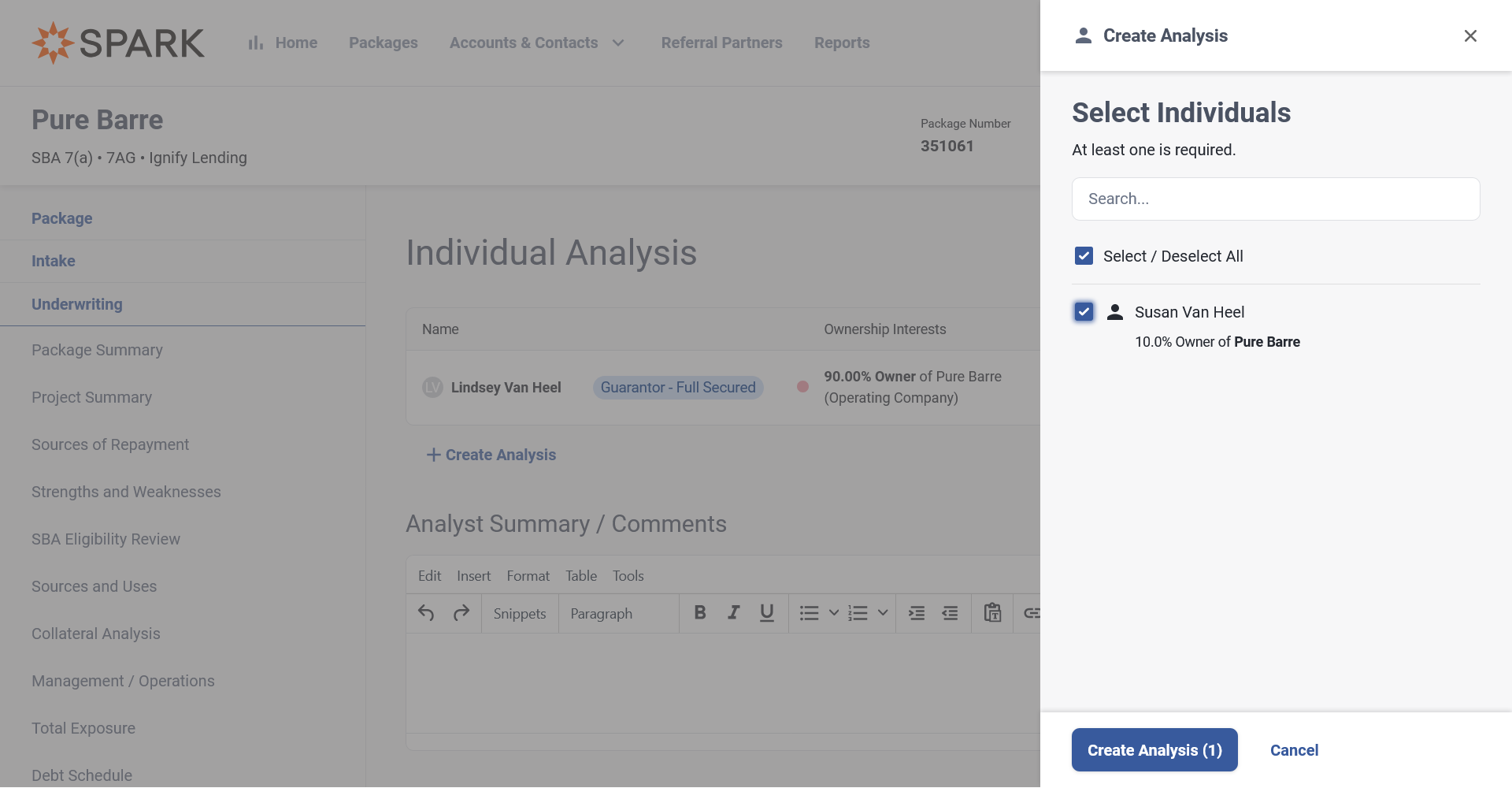Click the Search individuals input field
Viewport: 1512px width, 788px height.
[1275, 199]
